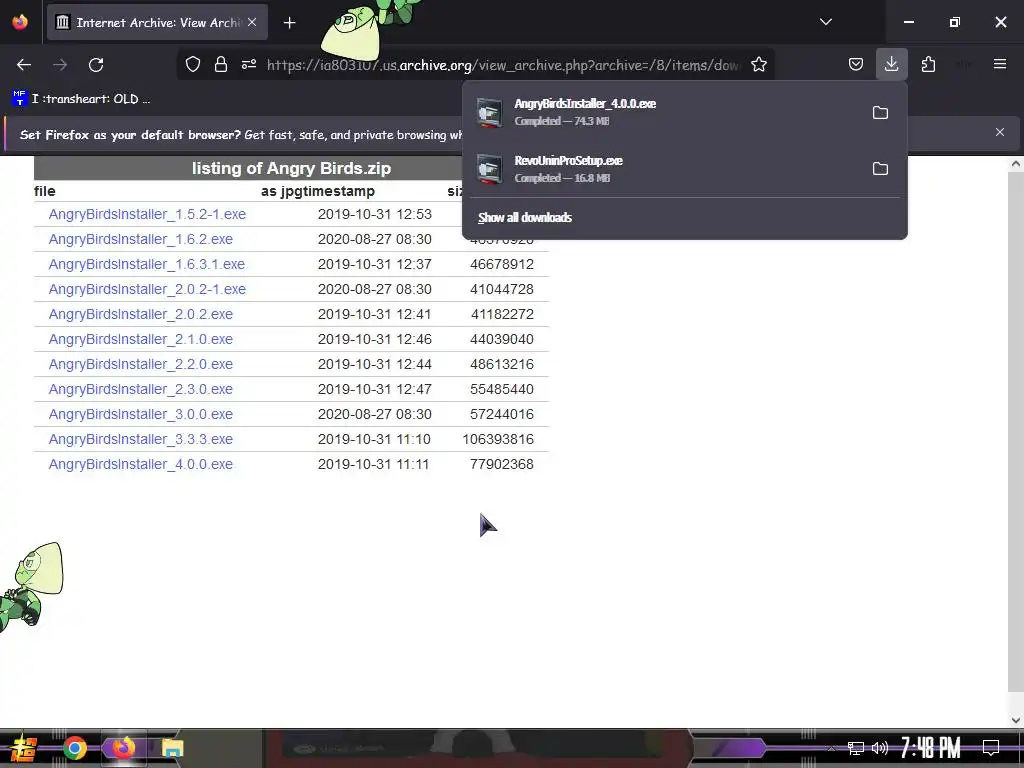This screenshot has height=768, width=1024.
Task: Download AngryBirdsInstaller_1.6.2.exe
Action: click(140, 239)
